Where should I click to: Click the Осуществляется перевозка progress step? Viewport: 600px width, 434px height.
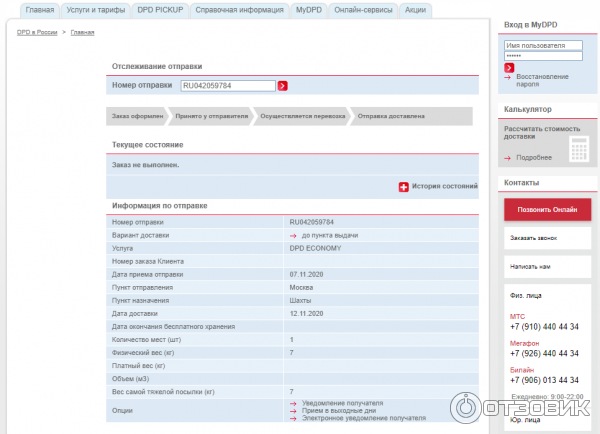pos(302,116)
